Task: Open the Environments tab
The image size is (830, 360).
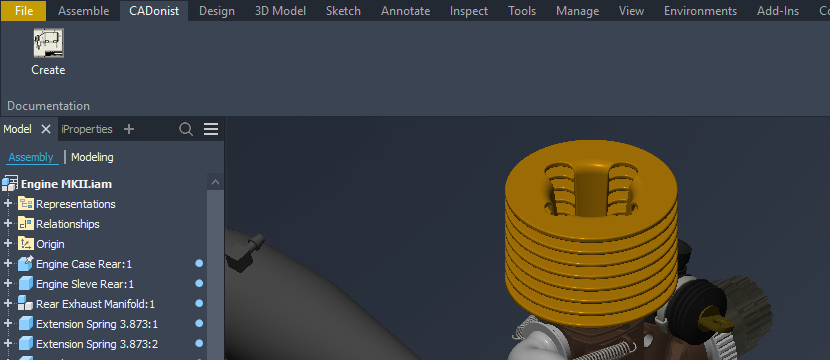Action: coord(700,11)
